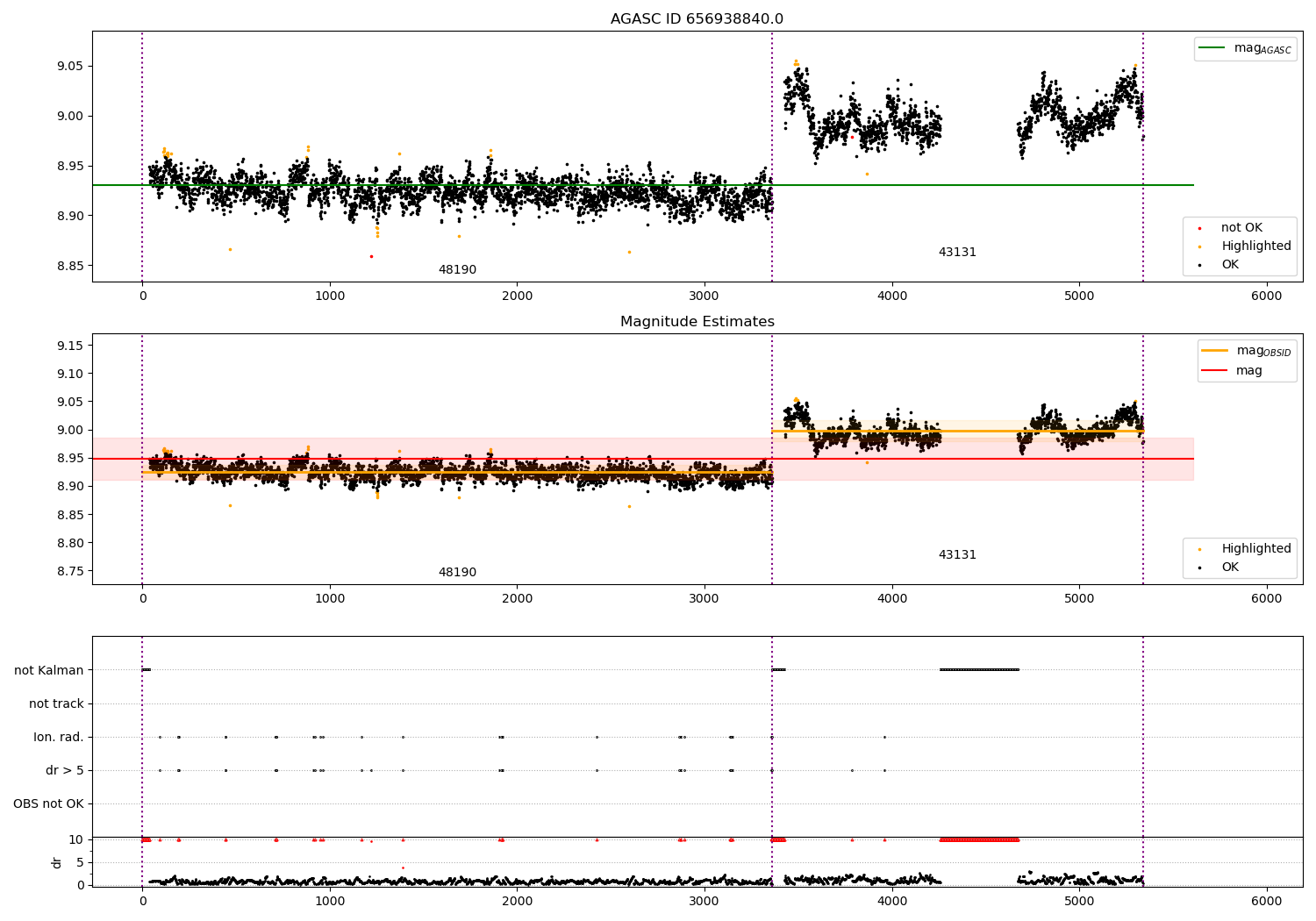Select 'OK' legend entry in Magnitude Estimates plot
The width and height of the screenshot is (1316, 921).
pyautogui.click(x=1230, y=568)
